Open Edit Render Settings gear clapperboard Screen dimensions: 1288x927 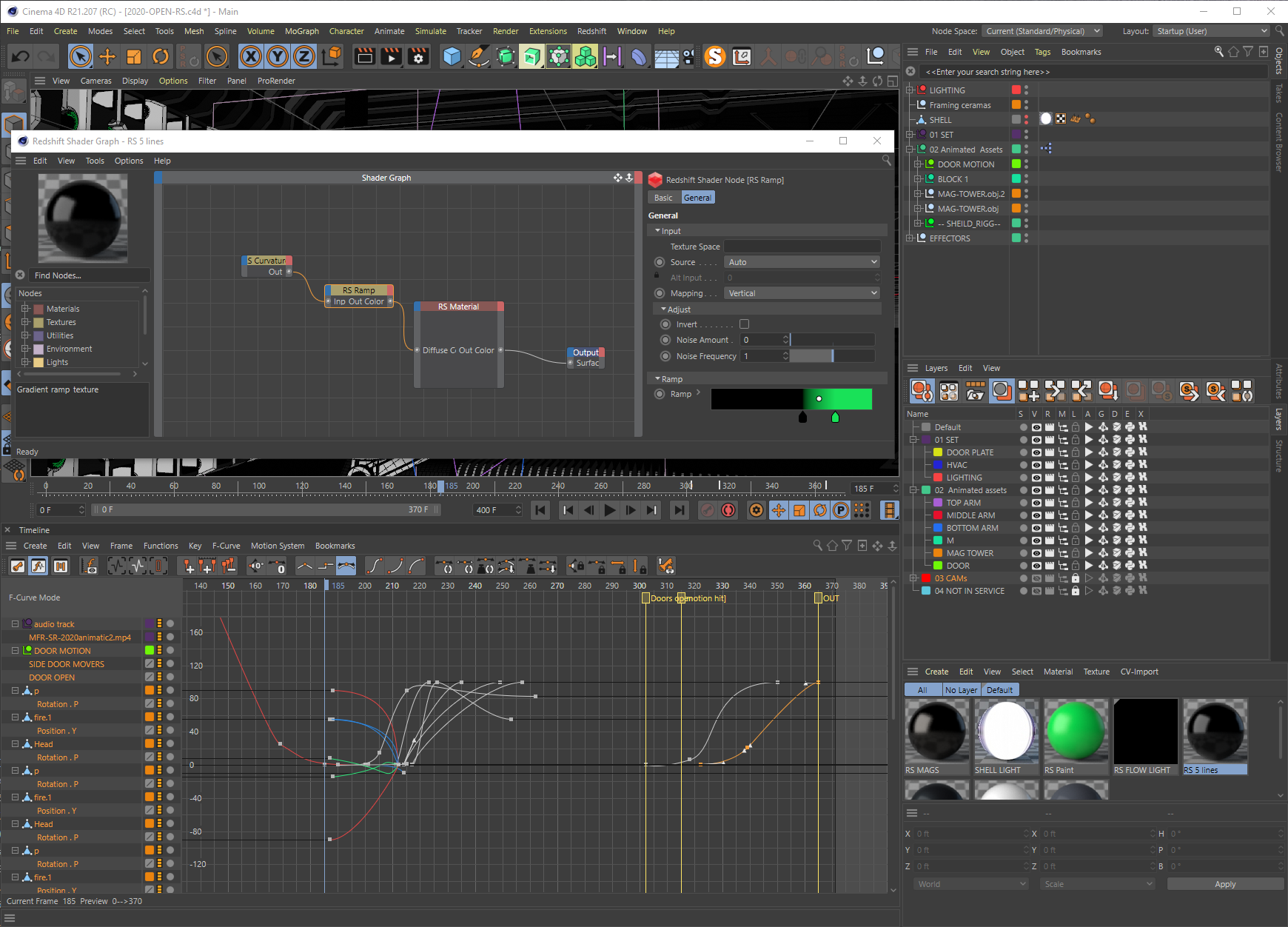point(418,56)
